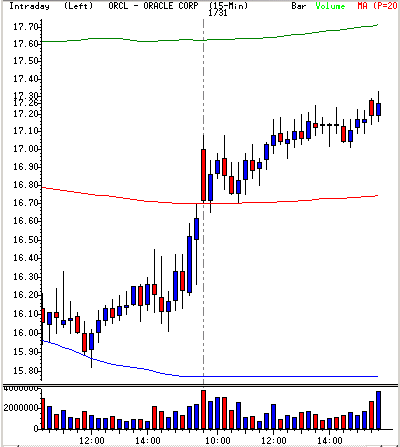Click the 16.50 price axis label
The width and height of the screenshot is (400, 447).
tap(27, 240)
